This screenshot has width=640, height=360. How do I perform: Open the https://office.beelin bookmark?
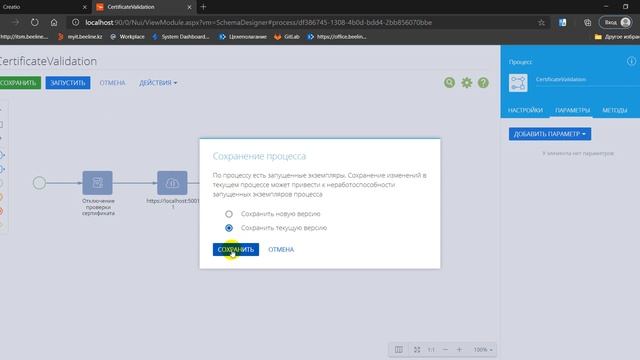[x=337, y=37]
